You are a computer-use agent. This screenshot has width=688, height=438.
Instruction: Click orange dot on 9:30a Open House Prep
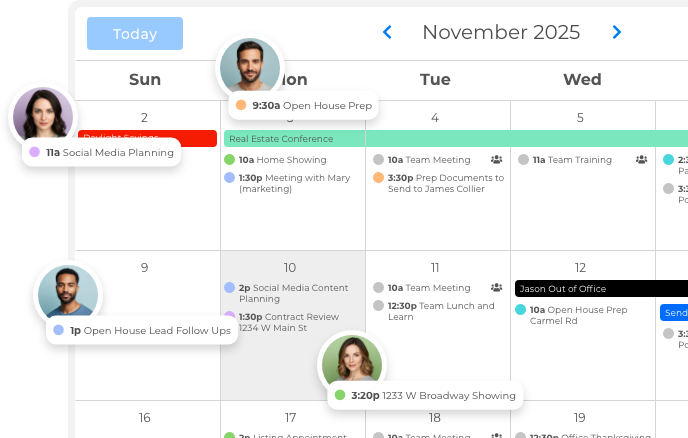point(240,105)
